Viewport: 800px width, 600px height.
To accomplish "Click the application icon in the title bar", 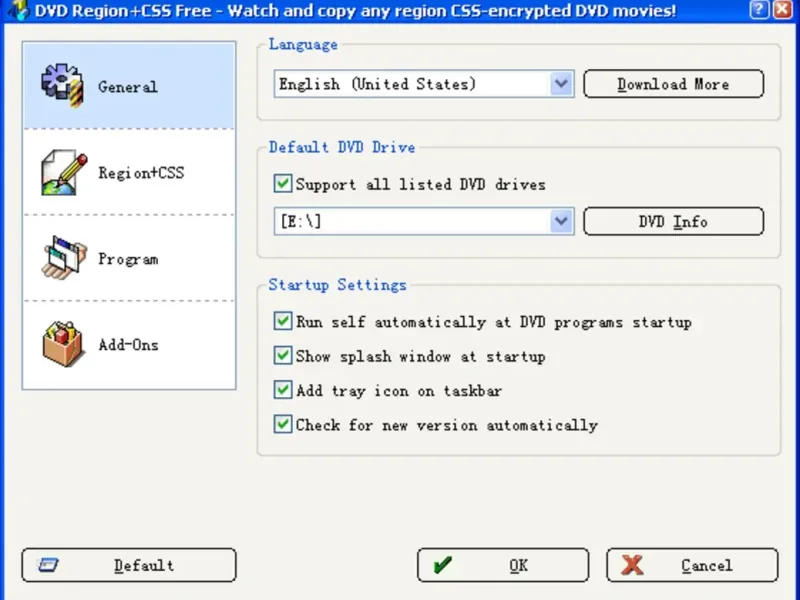I will coord(19,10).
